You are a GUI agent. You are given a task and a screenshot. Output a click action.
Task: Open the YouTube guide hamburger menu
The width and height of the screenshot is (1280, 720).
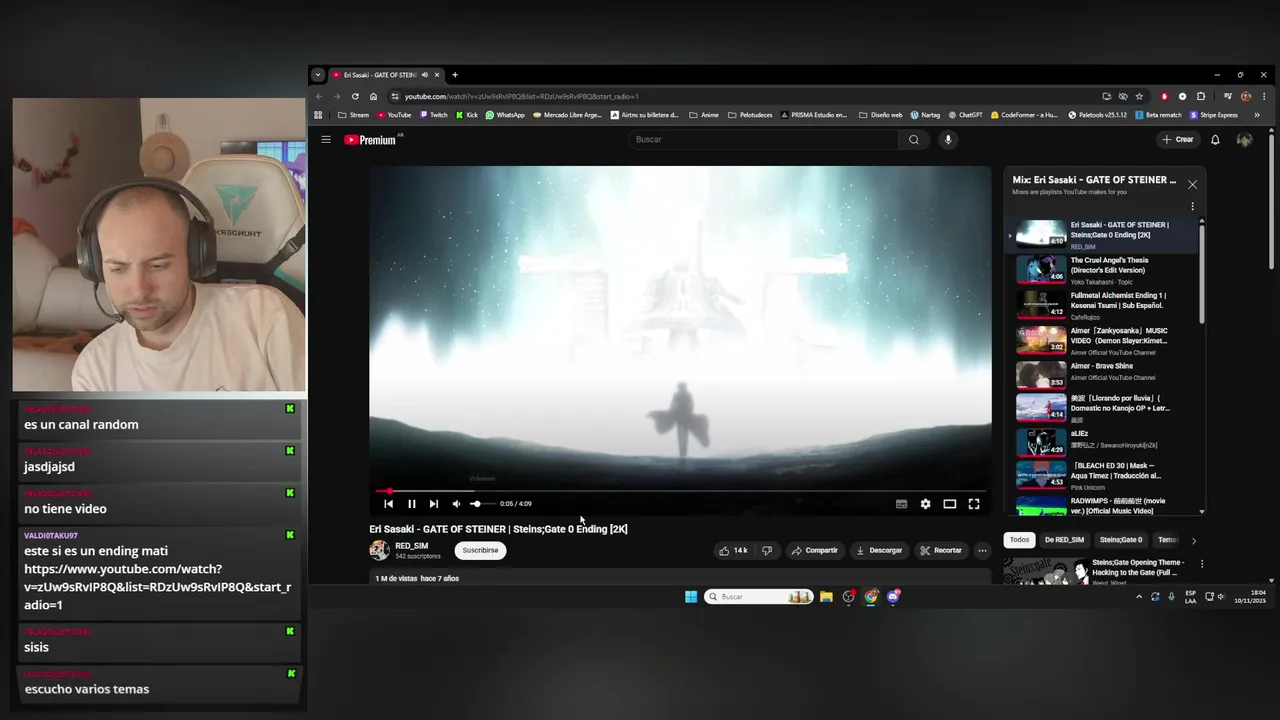pyautogui.click(x=326, y=140)
